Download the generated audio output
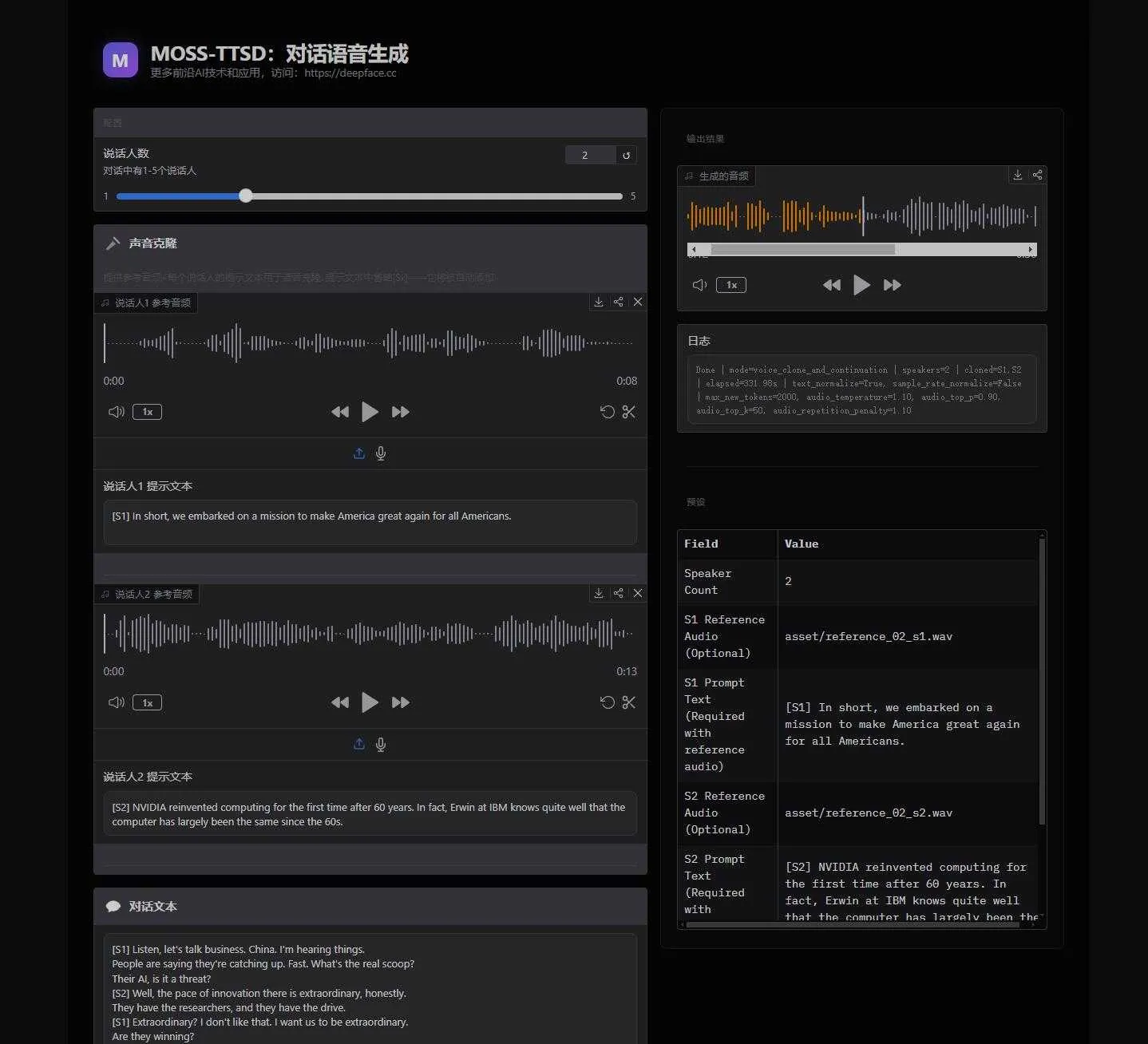The height and width of the screenshot is (1044, 1148). coord(1017,175)
